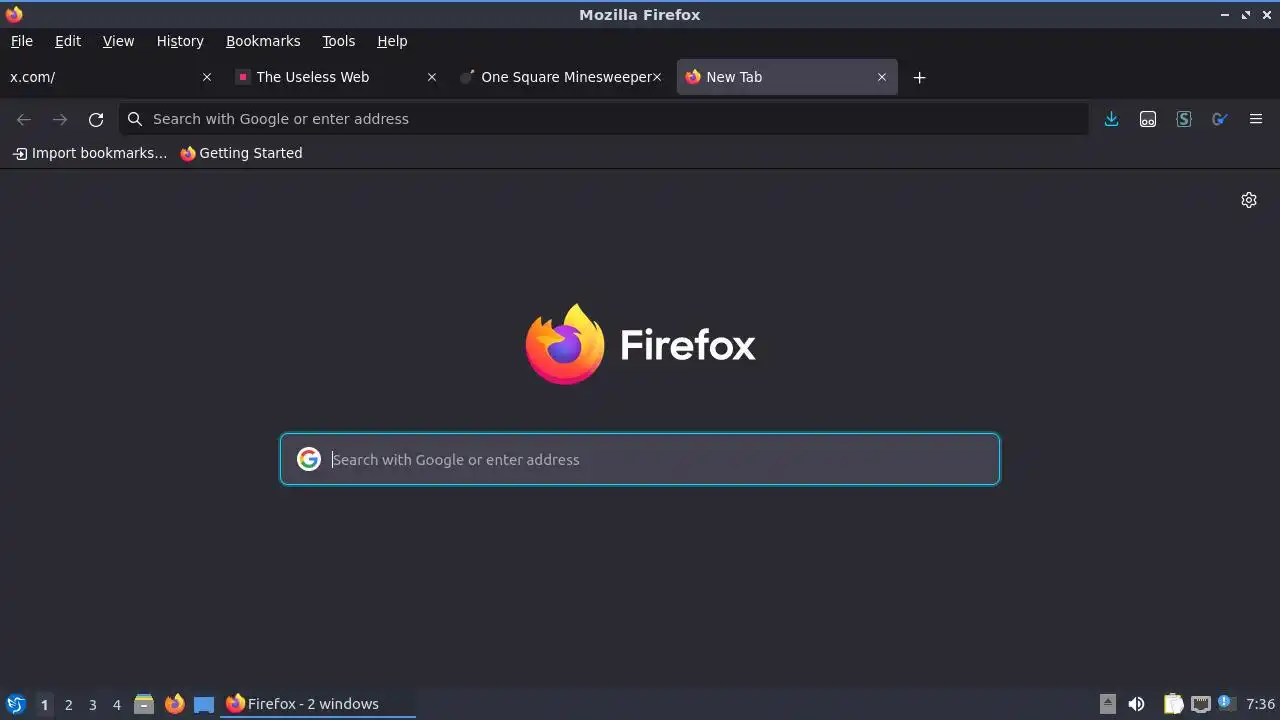The height and width of the screenshot is (720, 1280).
Task: Launch file manager from taskbar
Action: [x=144, y=704]
